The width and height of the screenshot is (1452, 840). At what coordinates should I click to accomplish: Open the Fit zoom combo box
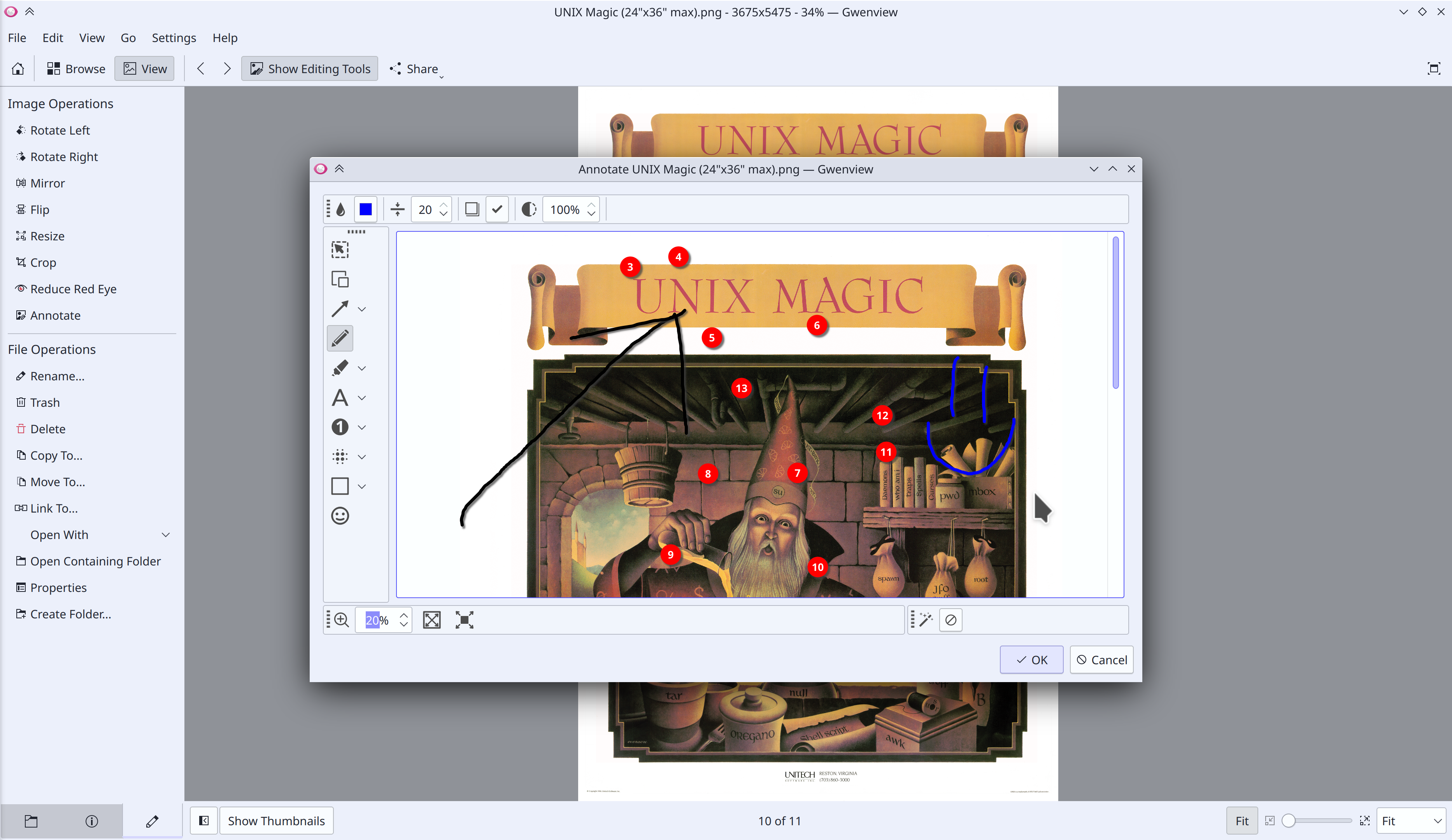pyautogui.click(x=1411, y=821)
